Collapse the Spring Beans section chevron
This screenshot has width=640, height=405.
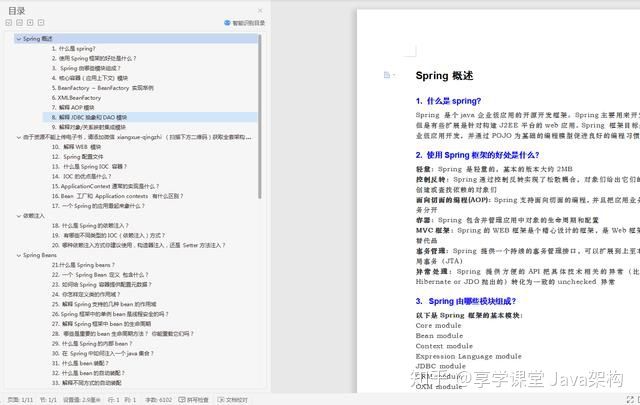(18, 255)
